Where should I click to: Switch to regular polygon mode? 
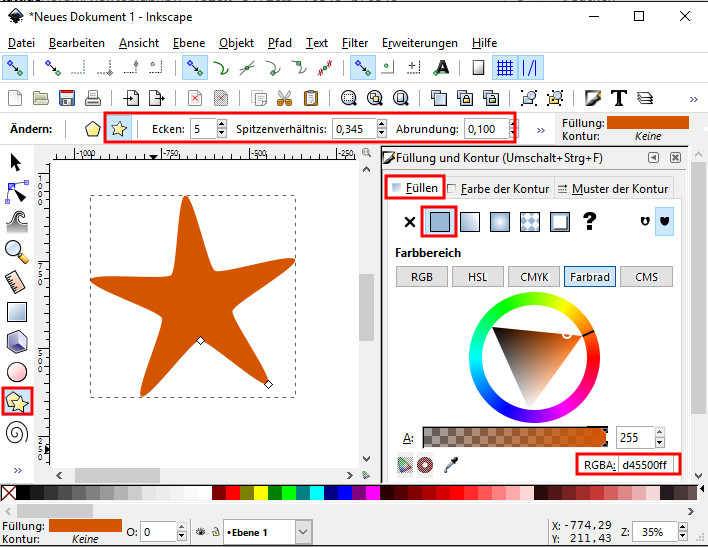(x=93, y=129)
